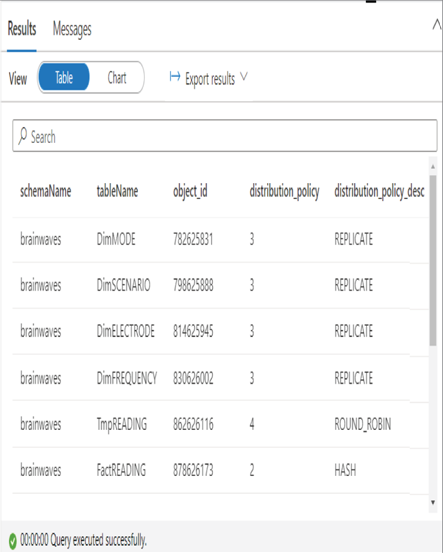Image resolution: width=443 pixels, height=553 pixels.
Task: Focus the Search input field
Action: [x=225, y=136]
